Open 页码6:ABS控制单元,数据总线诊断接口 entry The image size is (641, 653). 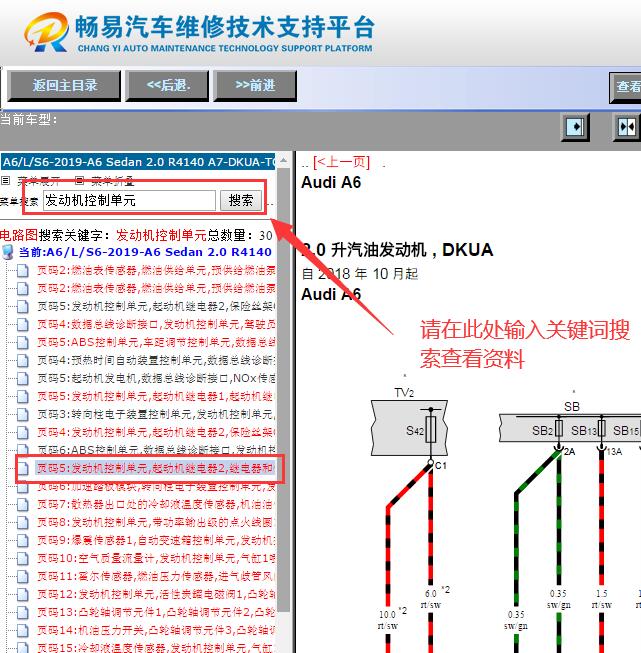click(156, 450)
